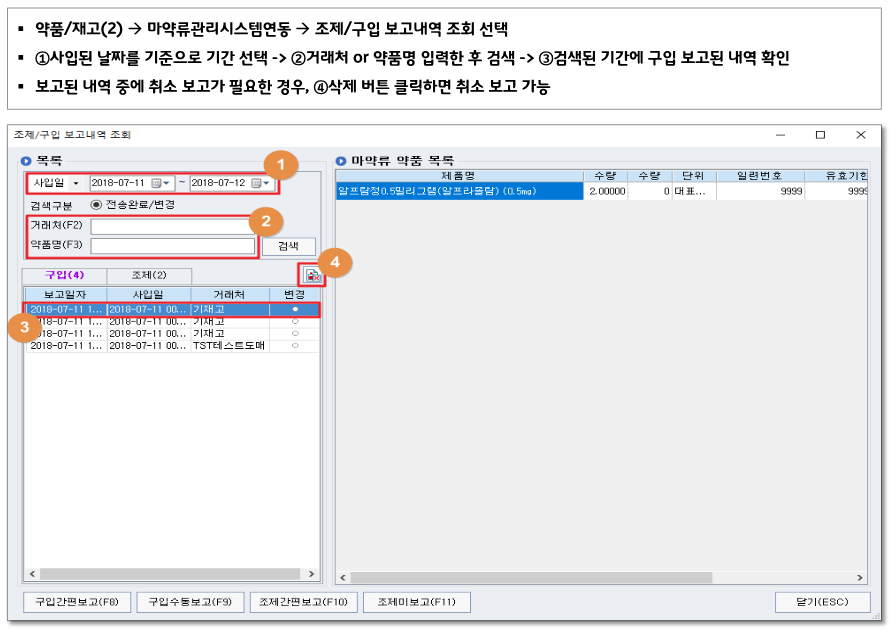Click the 마약류 약품 목록 bullet icon

pyautogui.click(x=341, y=160)
